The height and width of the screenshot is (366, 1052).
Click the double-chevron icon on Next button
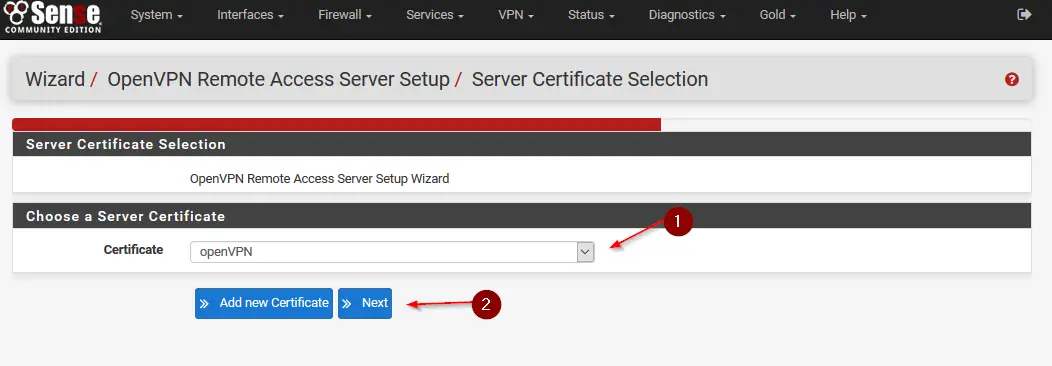point(347,304)
